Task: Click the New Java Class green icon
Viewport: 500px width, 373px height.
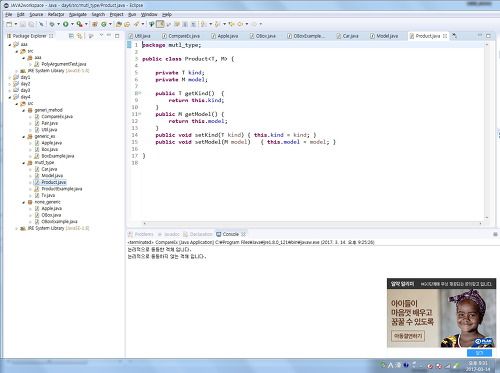Action: [104, 24]
